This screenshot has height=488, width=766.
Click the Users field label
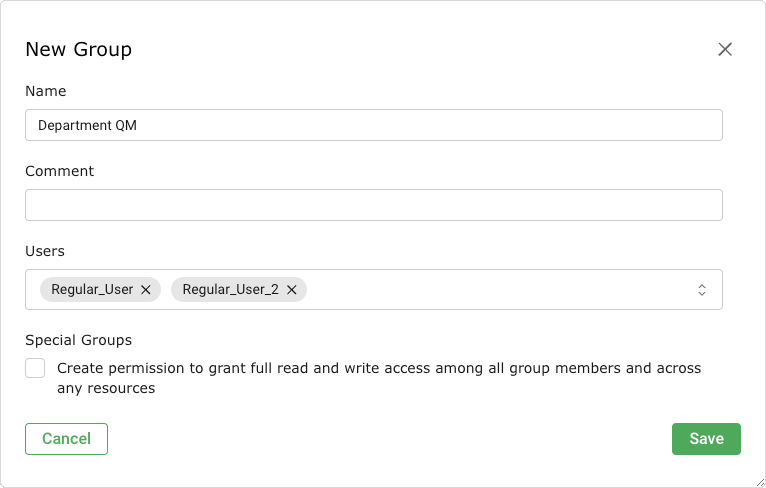pos(45,251)
